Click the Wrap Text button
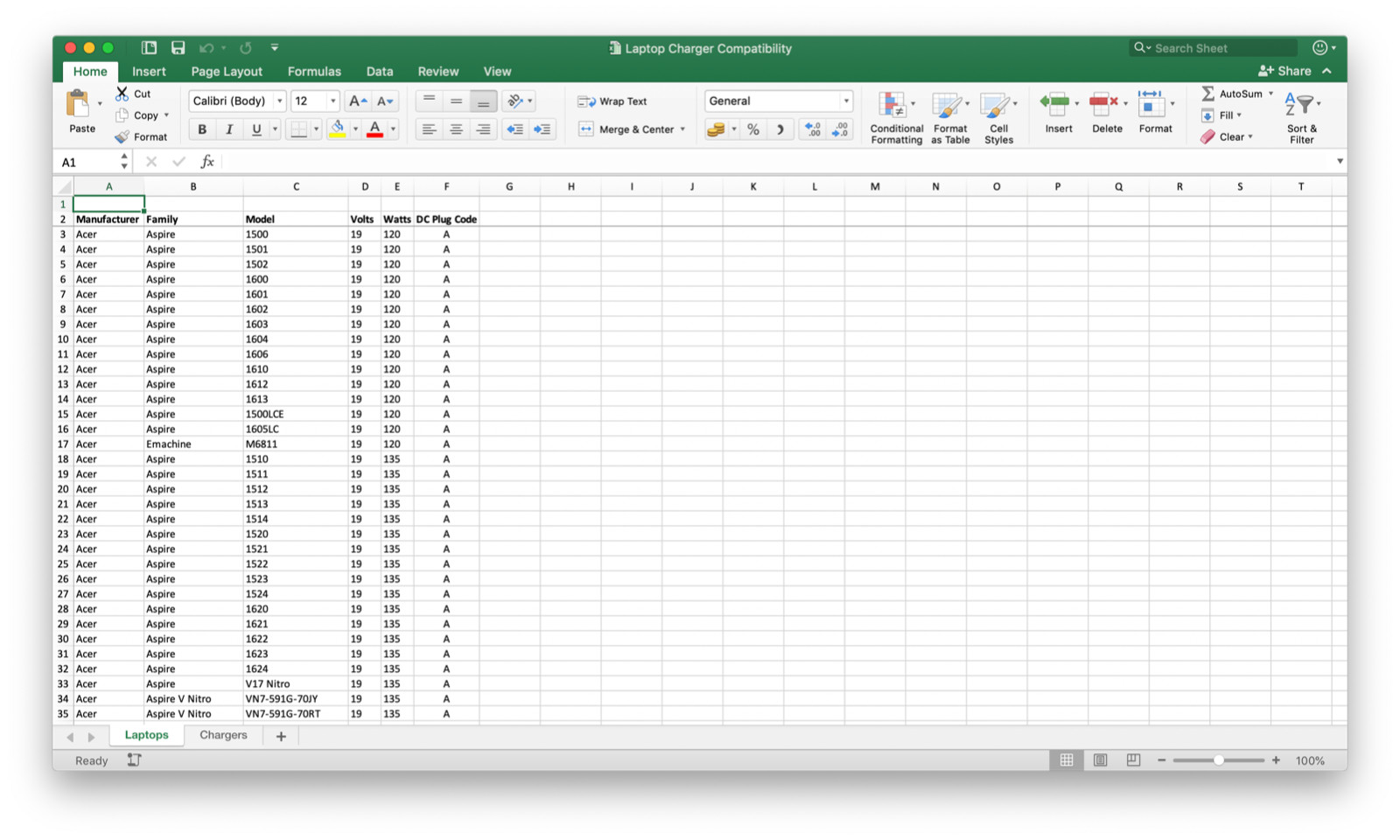This screenshot has width=1400, height=840. 612,101
